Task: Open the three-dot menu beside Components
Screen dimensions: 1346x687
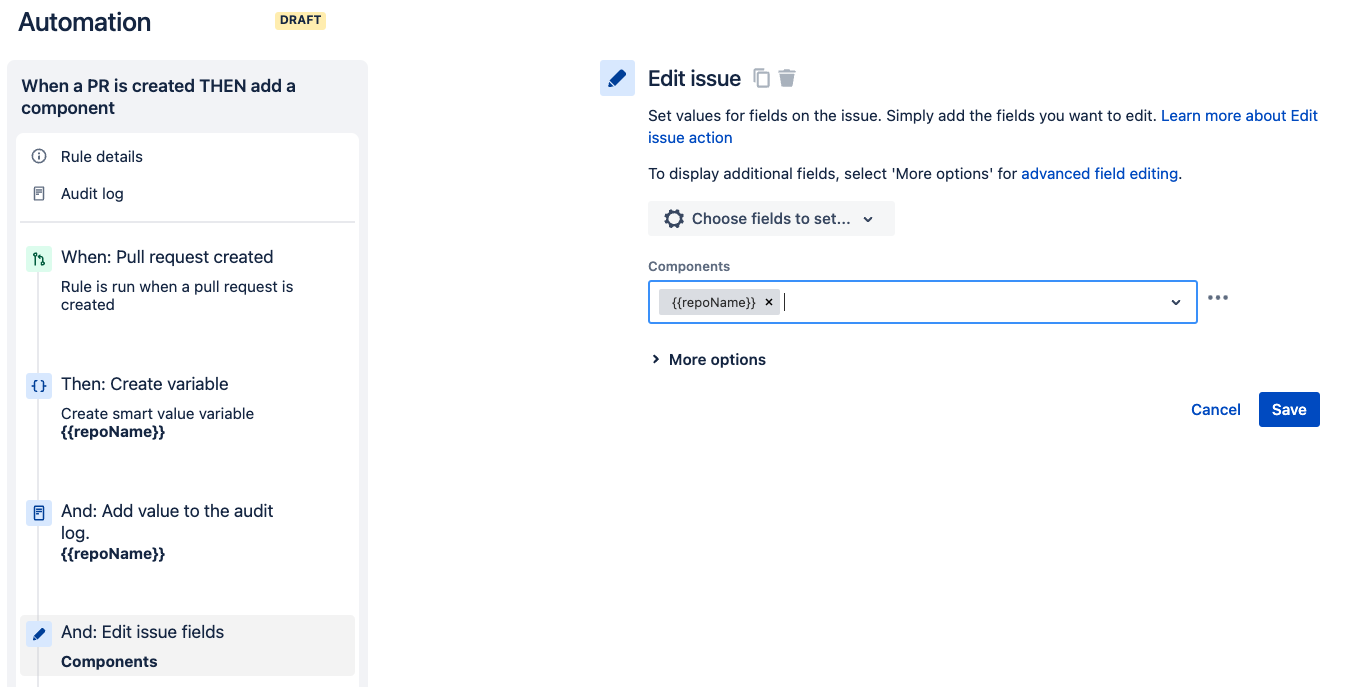Action: [1217, 298]
